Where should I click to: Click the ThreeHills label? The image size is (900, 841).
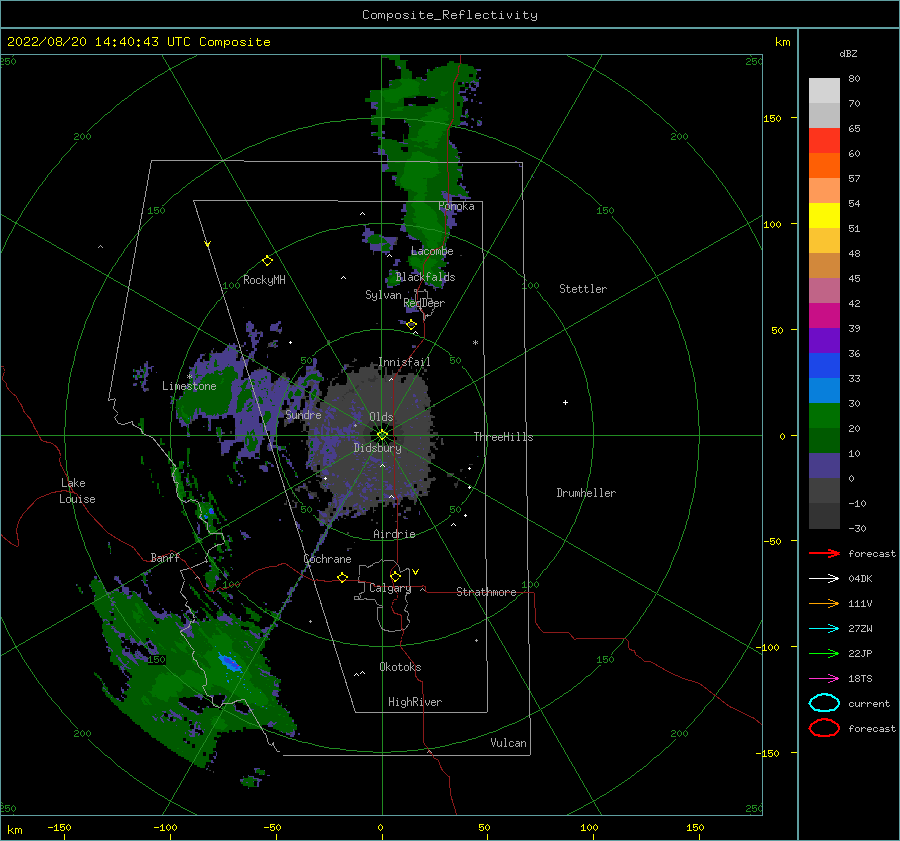point(503,437)
